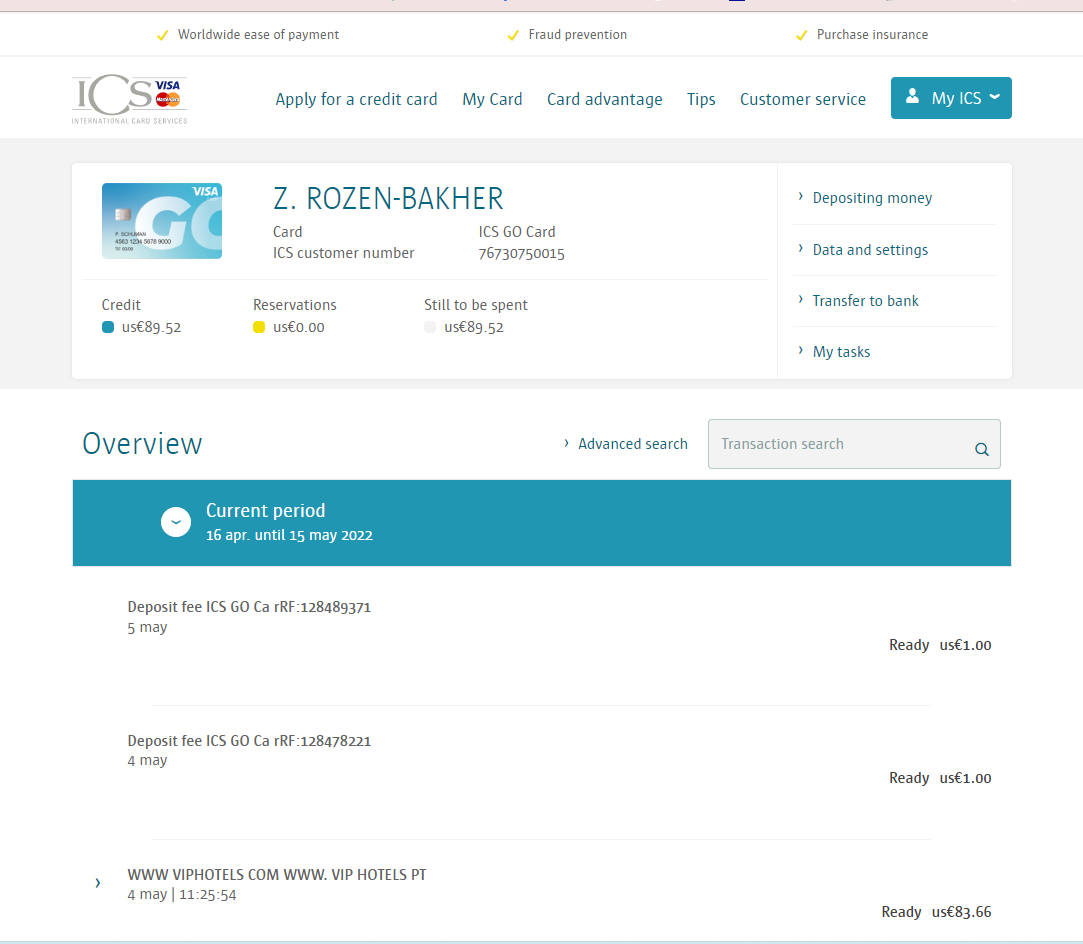Click the grey Still to be spent indicator
The height and width of the screenshot is (944, 1083).
pyautogui.click(x=430, y=327)
